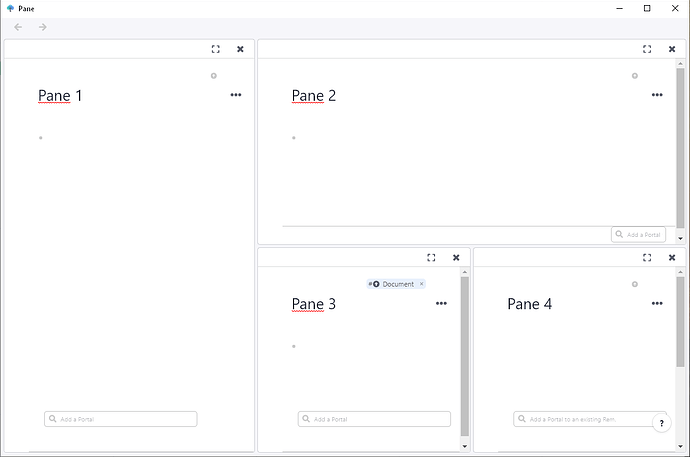The image size is (690, 457).
Task: Go back with the left arrow
Action: [x=18, y=27]
